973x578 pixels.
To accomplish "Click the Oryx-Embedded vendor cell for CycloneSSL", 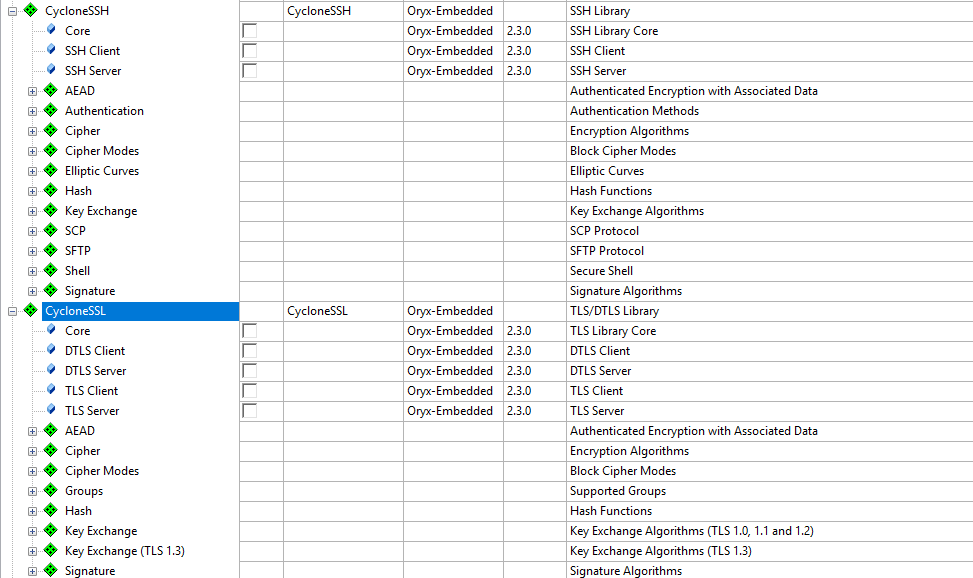I will coord(450,311).
